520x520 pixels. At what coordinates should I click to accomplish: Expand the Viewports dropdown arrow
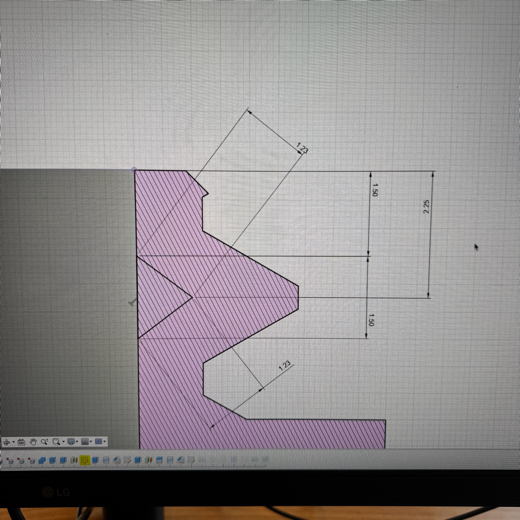104,441
